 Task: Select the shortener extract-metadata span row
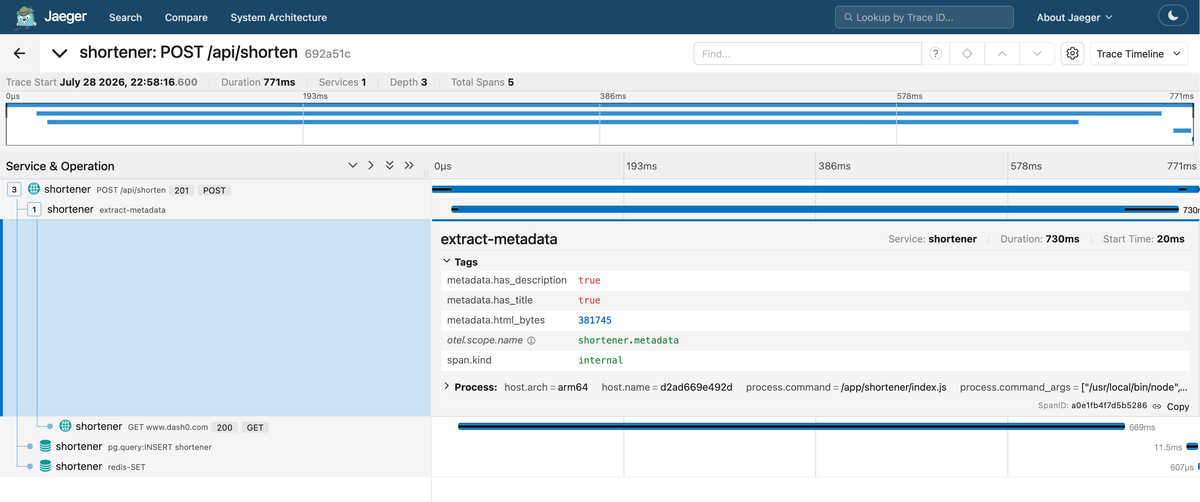click(x=215, y=209)
